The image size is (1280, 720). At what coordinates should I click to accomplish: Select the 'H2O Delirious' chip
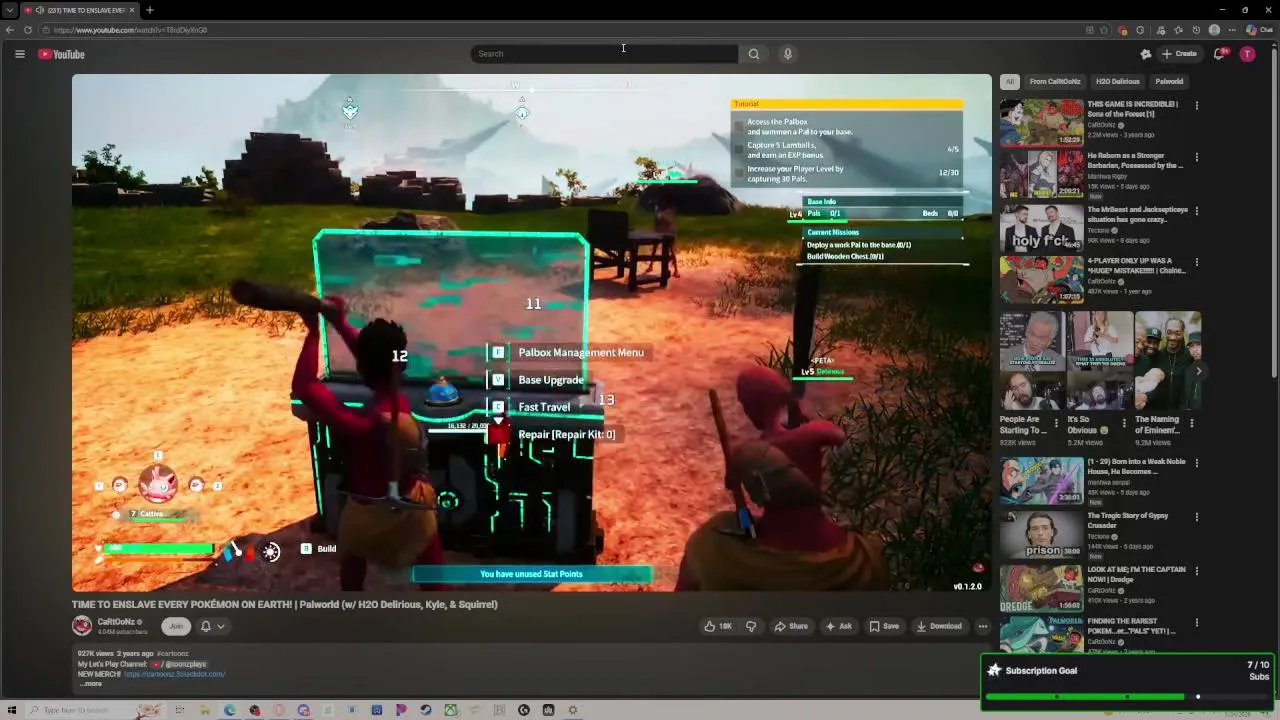1117,81
